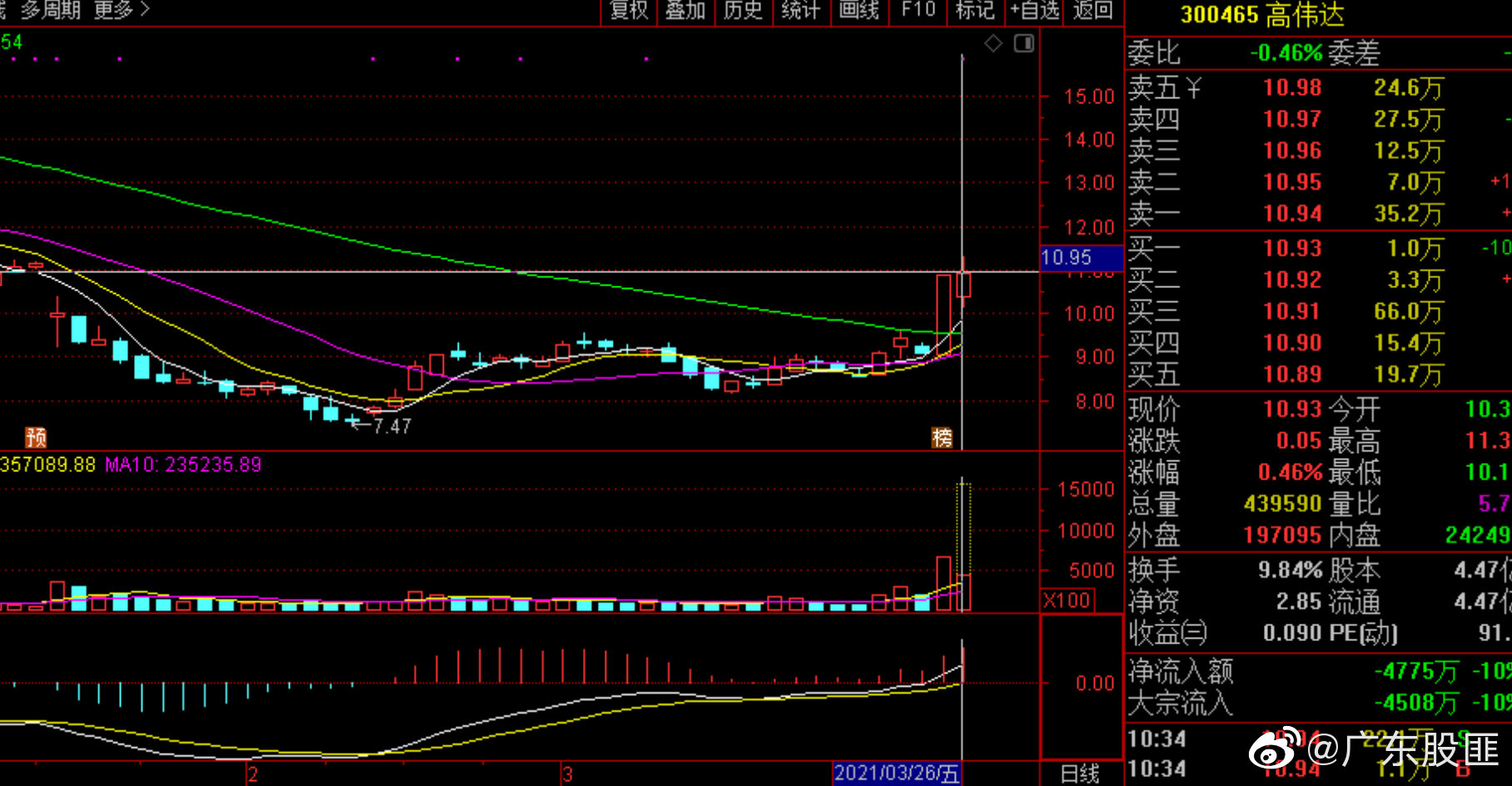1512x786 pixels.
Task: Select the 买一 bid price 10.93
Action: (1292, 248)
